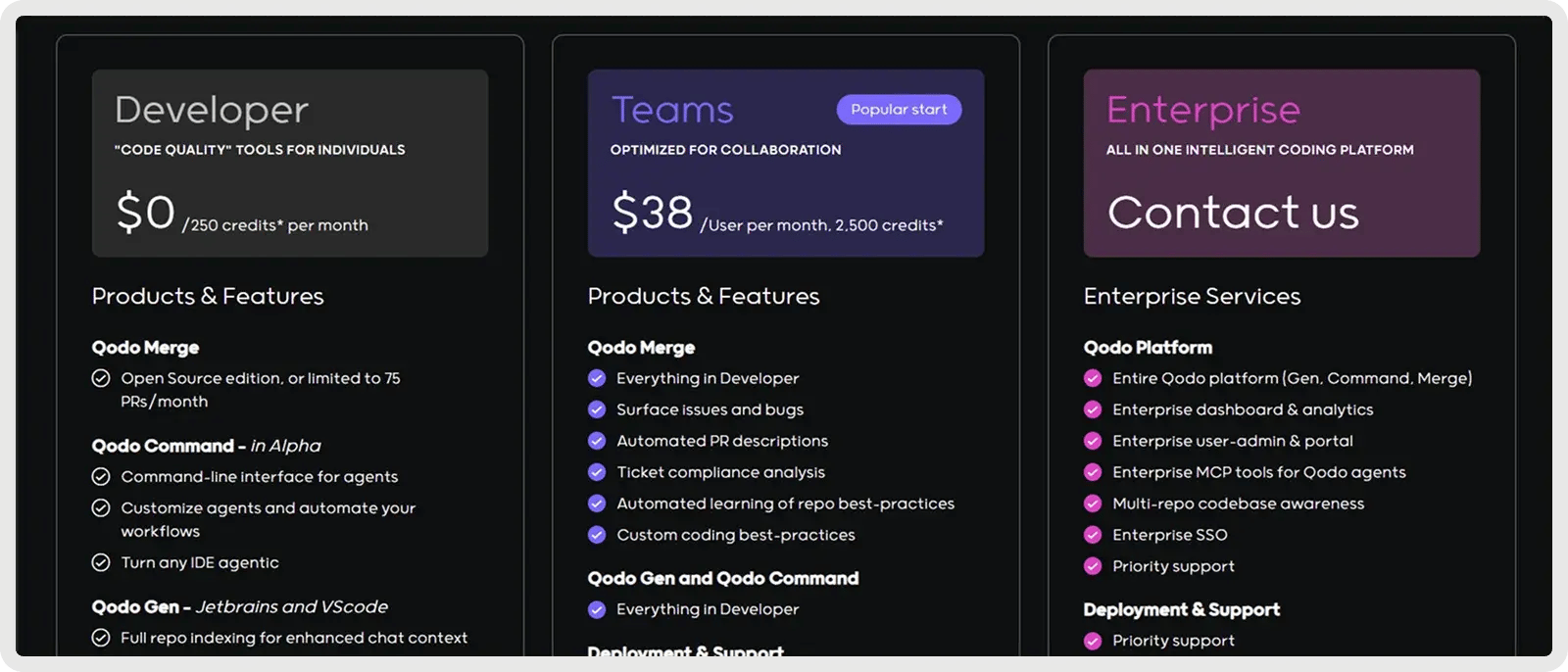Click the "CODE QUALITY" TOOLS FOR INDIVIDUALS tagline
The width and height of the screenshot is (1568, 672).
pos(260,150)
